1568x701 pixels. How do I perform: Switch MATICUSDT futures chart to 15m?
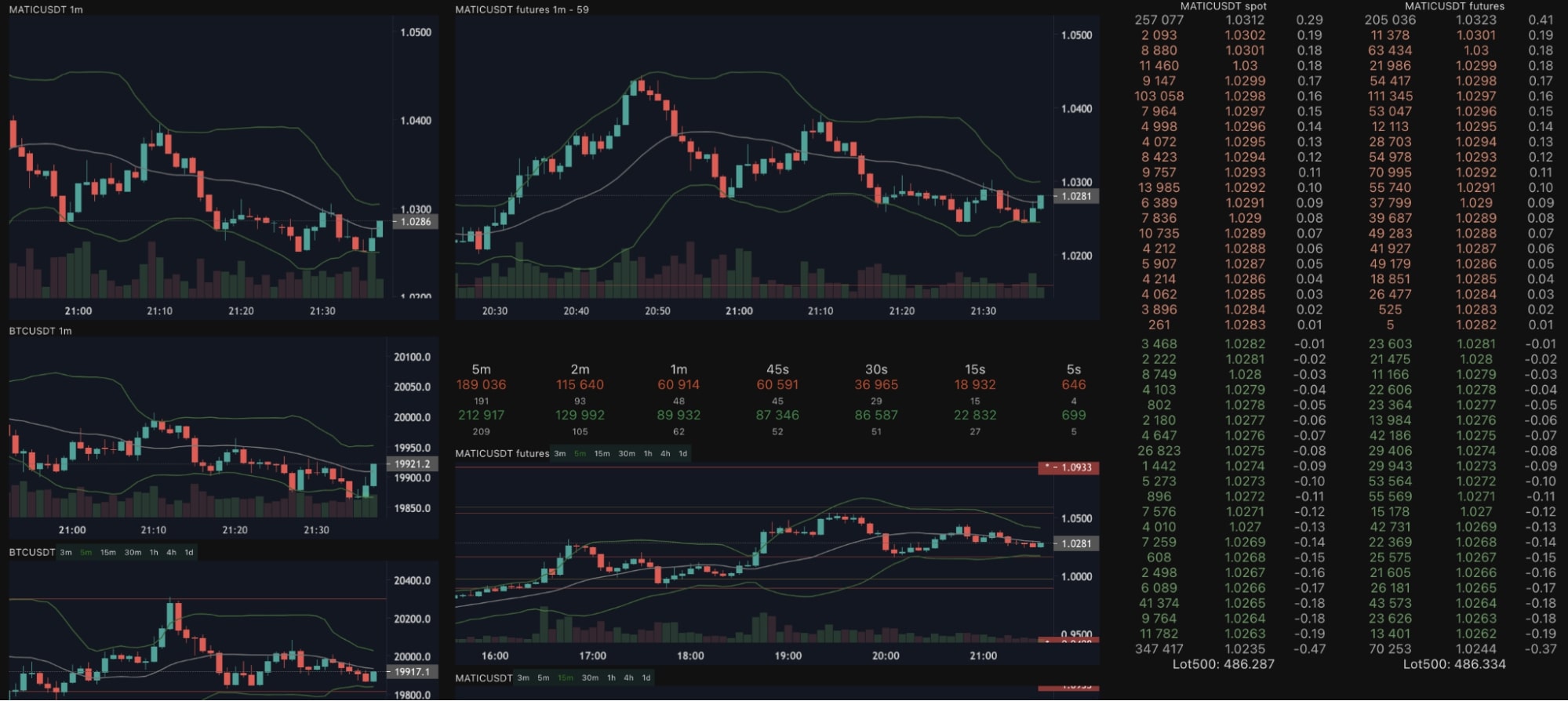[602, 454]
